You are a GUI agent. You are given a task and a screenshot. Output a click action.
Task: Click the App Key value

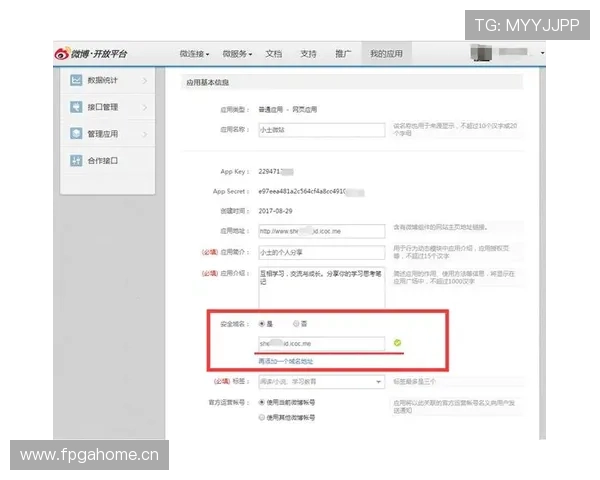pos(276,171)
